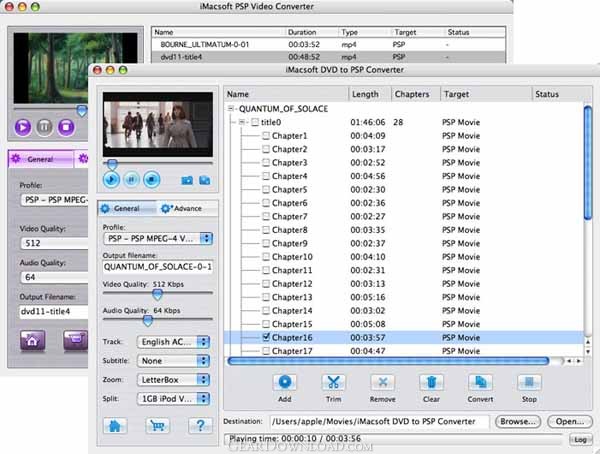The height and width of the screenshot is (454, 600).
Task: Click the Trim scissors icon
Action: pyautogui.click(x=333, y=382)
